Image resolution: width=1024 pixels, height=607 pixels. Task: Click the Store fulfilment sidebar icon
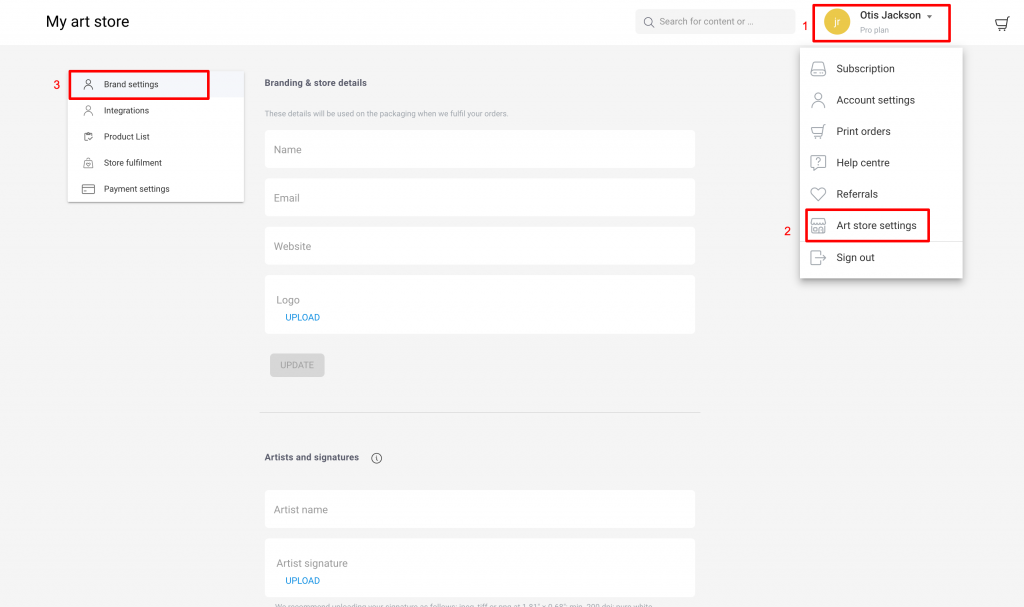(x=88, y=163)
